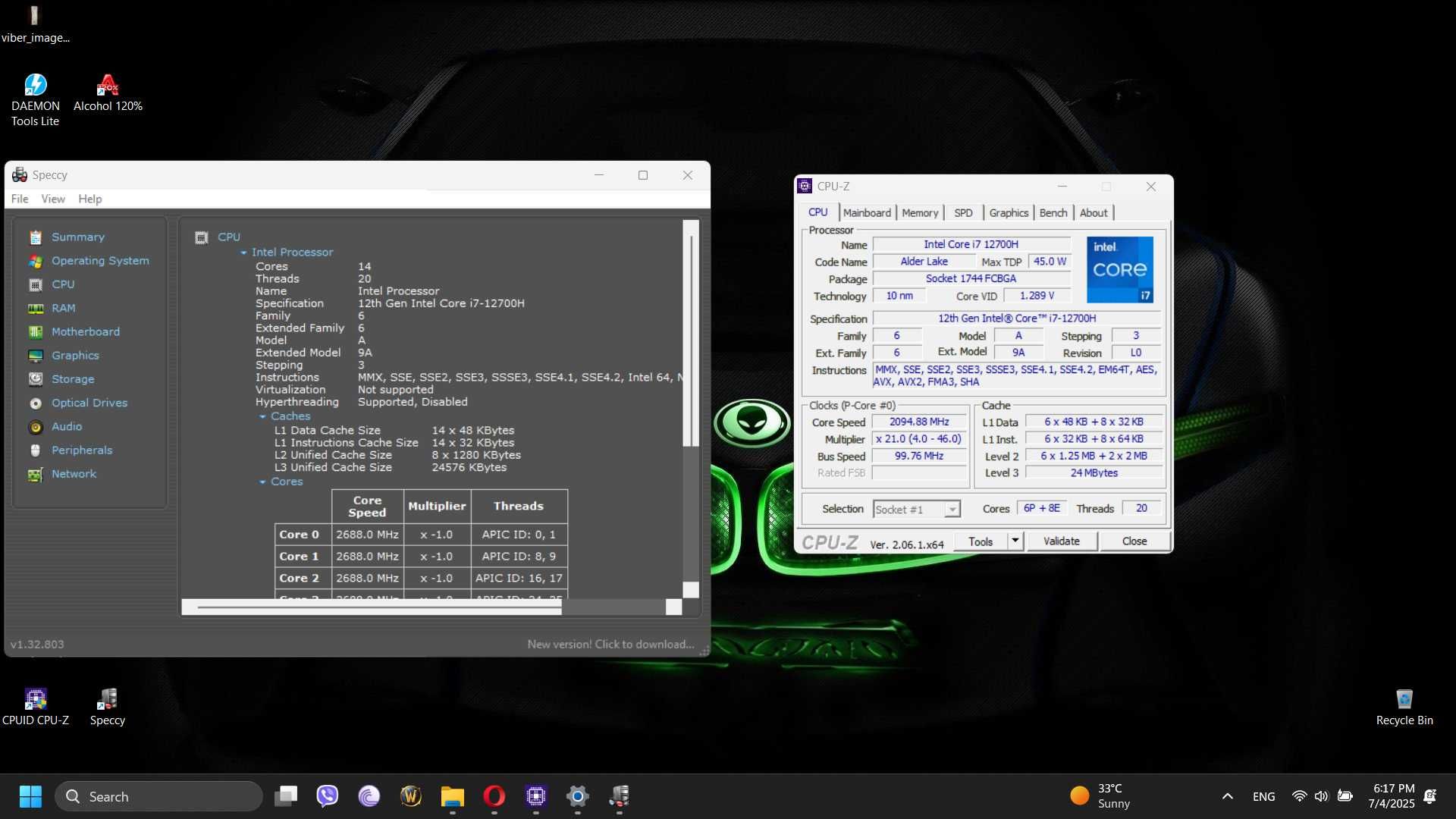Switch to SPD tab in CPU-Z

[x=963, y=213]
